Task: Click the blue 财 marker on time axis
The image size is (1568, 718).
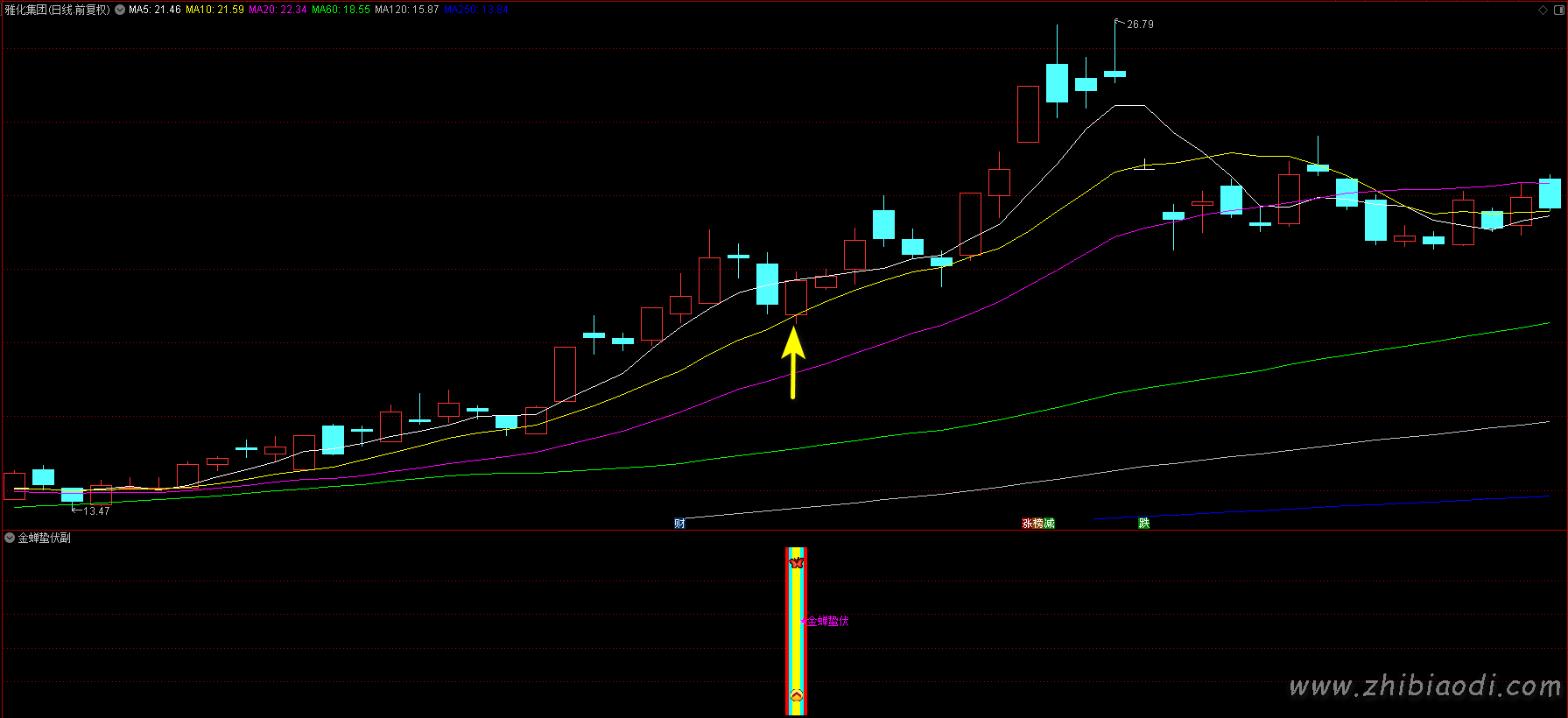Action: [679, 524]
